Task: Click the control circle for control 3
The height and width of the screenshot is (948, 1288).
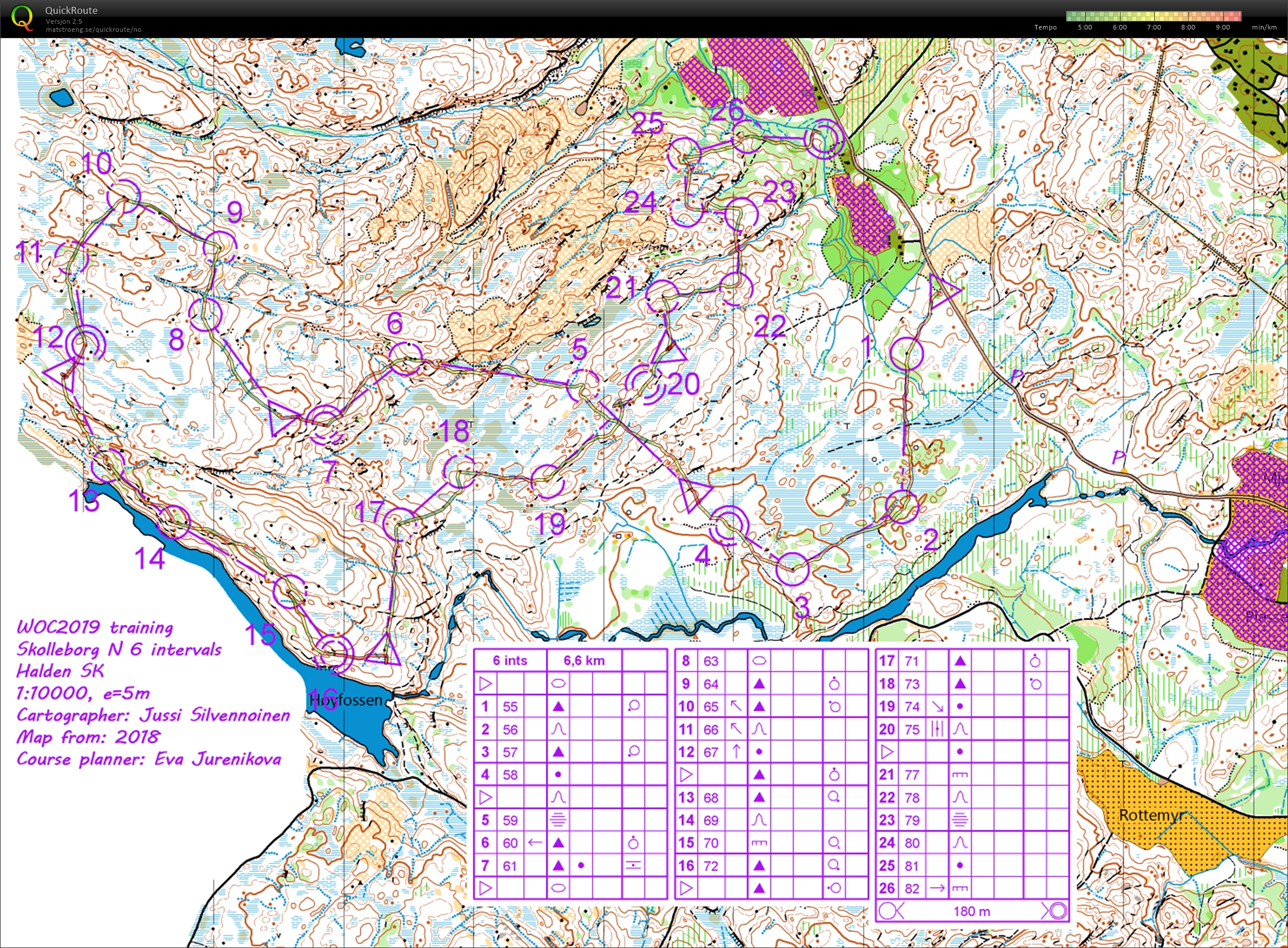Action: pos(792,569)
